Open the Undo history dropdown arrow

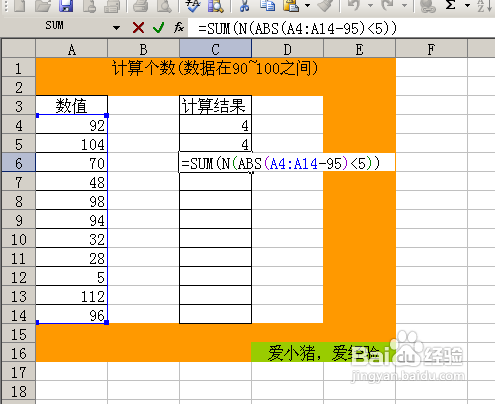coord(370,5)
